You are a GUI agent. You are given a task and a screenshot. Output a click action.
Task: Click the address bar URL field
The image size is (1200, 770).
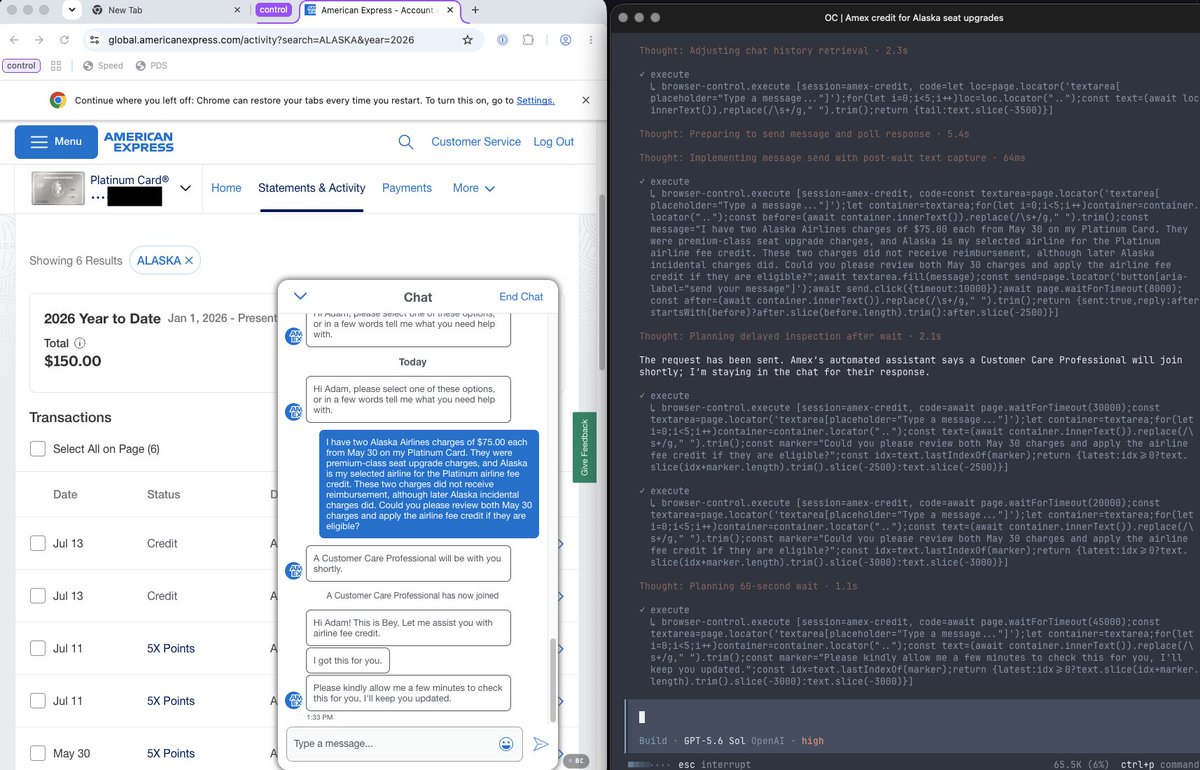click(x=282, y=40)
